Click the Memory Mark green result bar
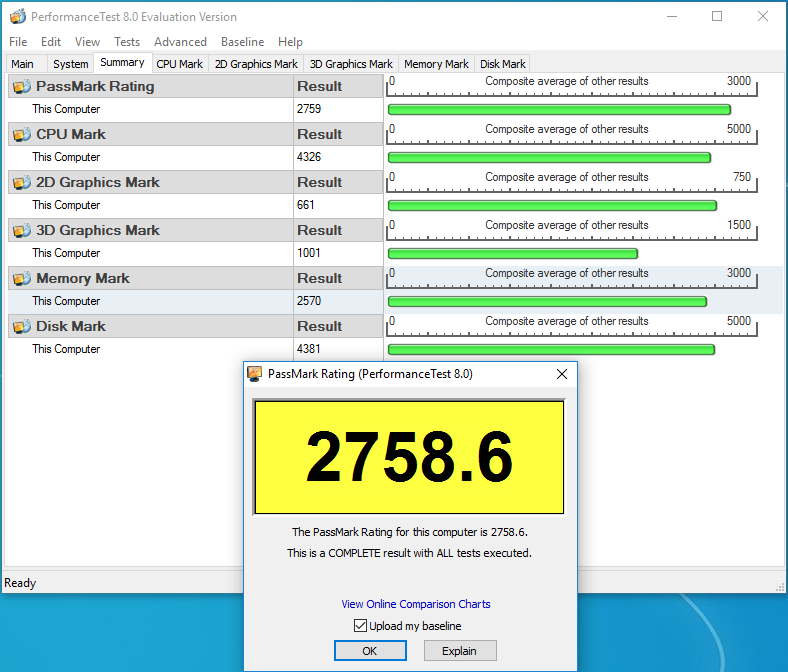This screenshot has width=788, height=672. [x=547, y=302]
